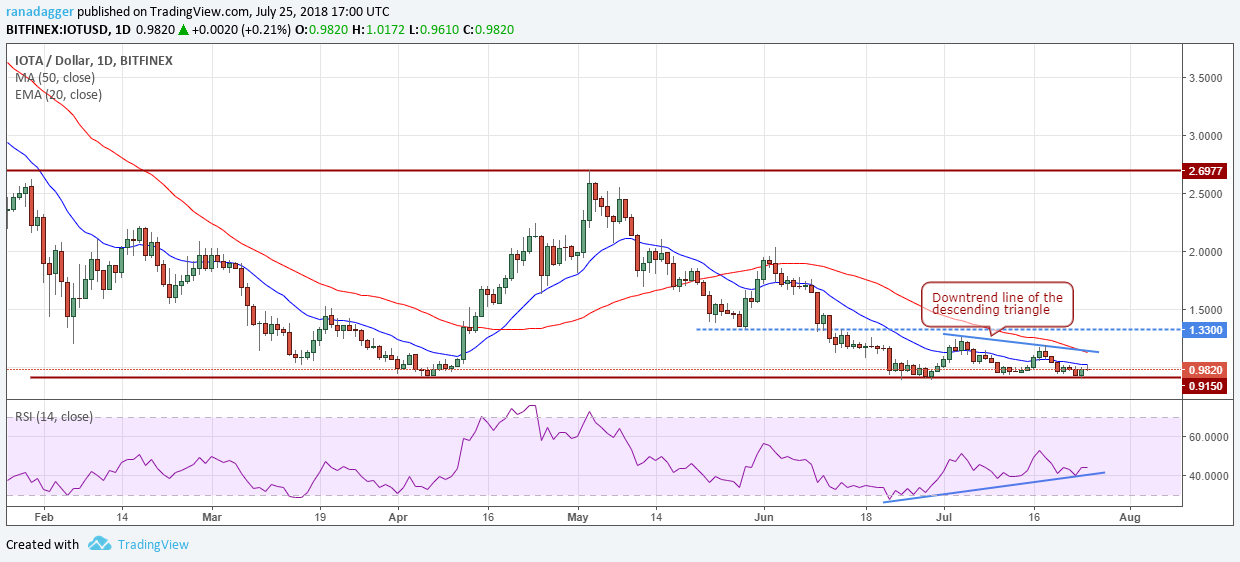This screenshot has height=562, width=1240.
Task: Click the Mar date axis label
Action: 213,519
